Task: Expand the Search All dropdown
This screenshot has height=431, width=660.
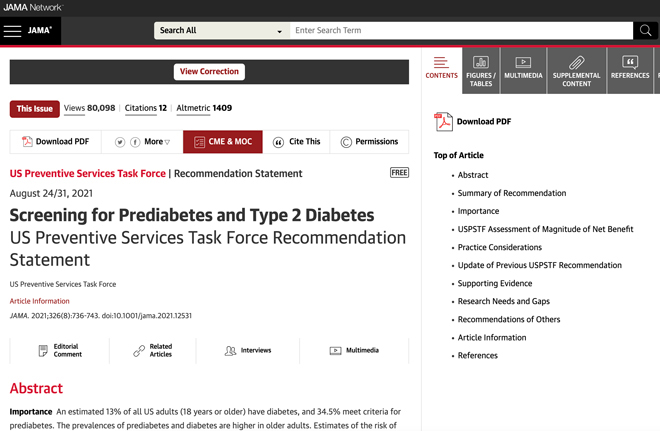Action: pos(222,30)
